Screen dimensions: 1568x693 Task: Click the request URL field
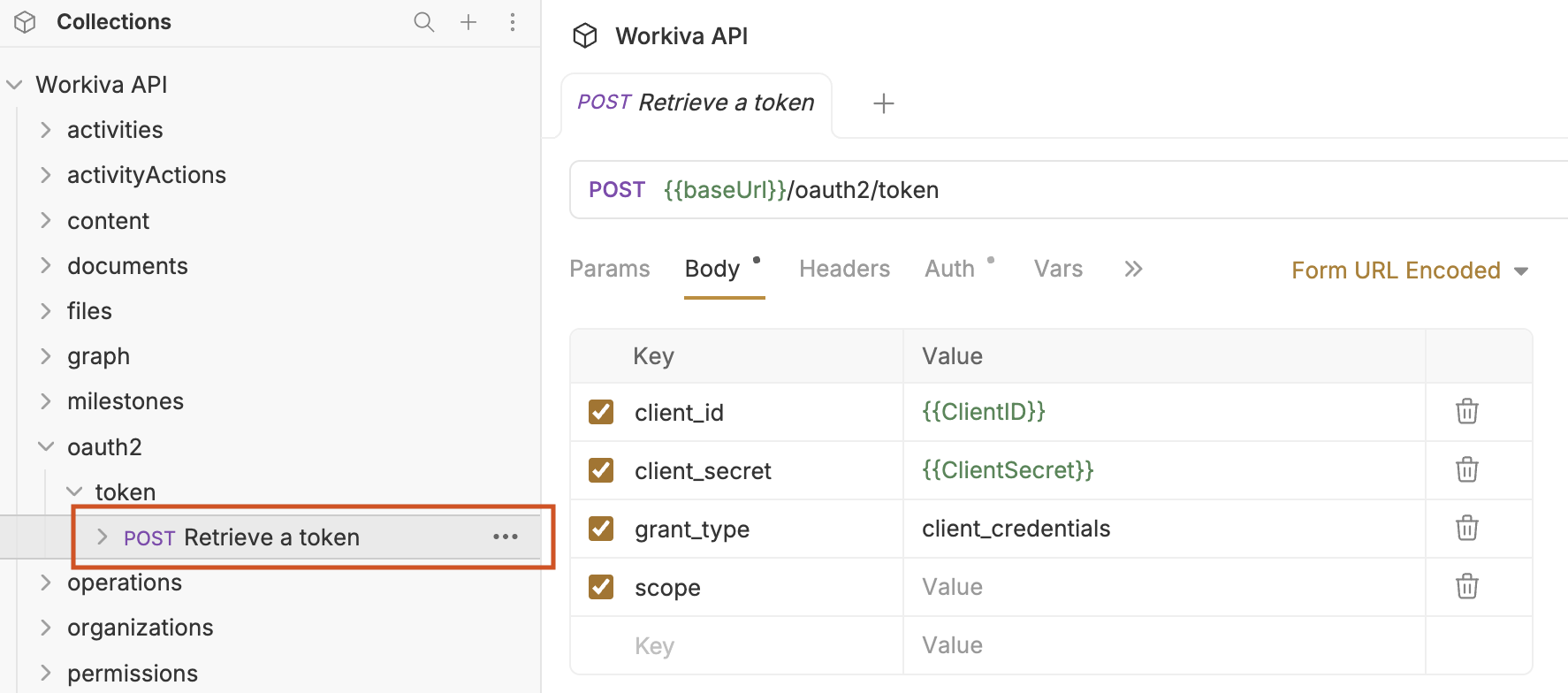1069,190
